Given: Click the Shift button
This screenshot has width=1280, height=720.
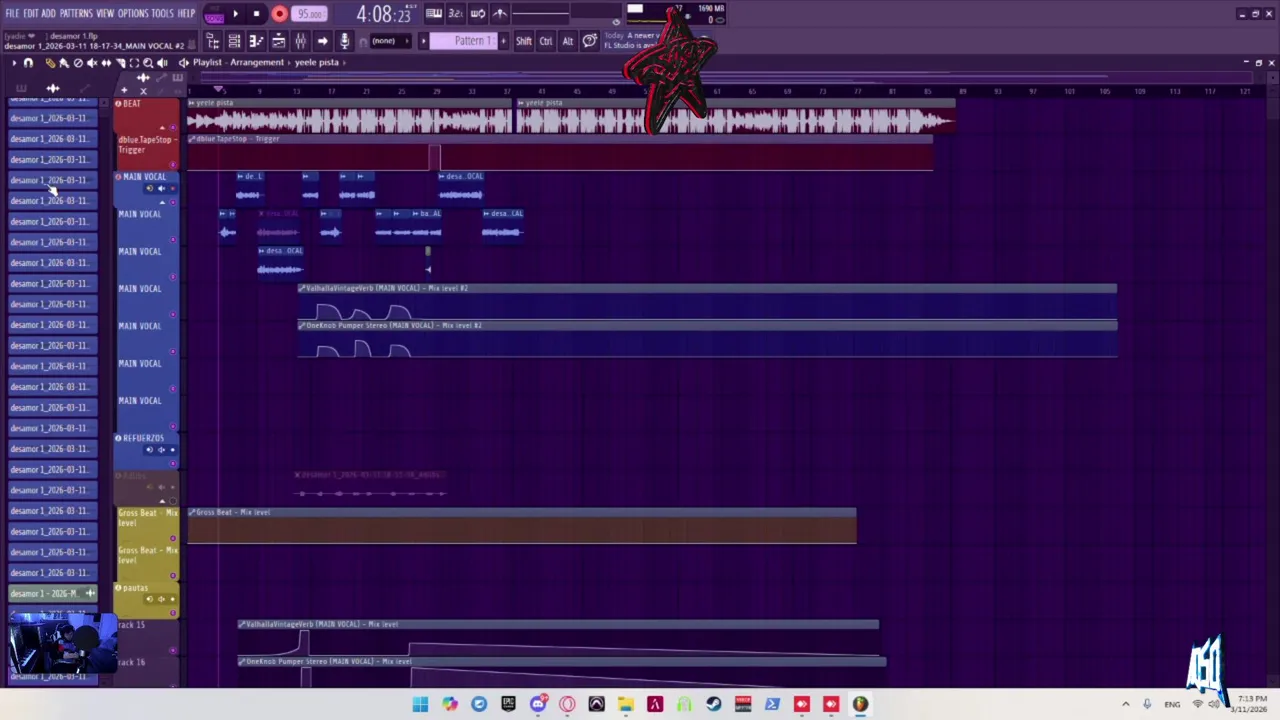Looking at the screenshot, I should (523, 41).
